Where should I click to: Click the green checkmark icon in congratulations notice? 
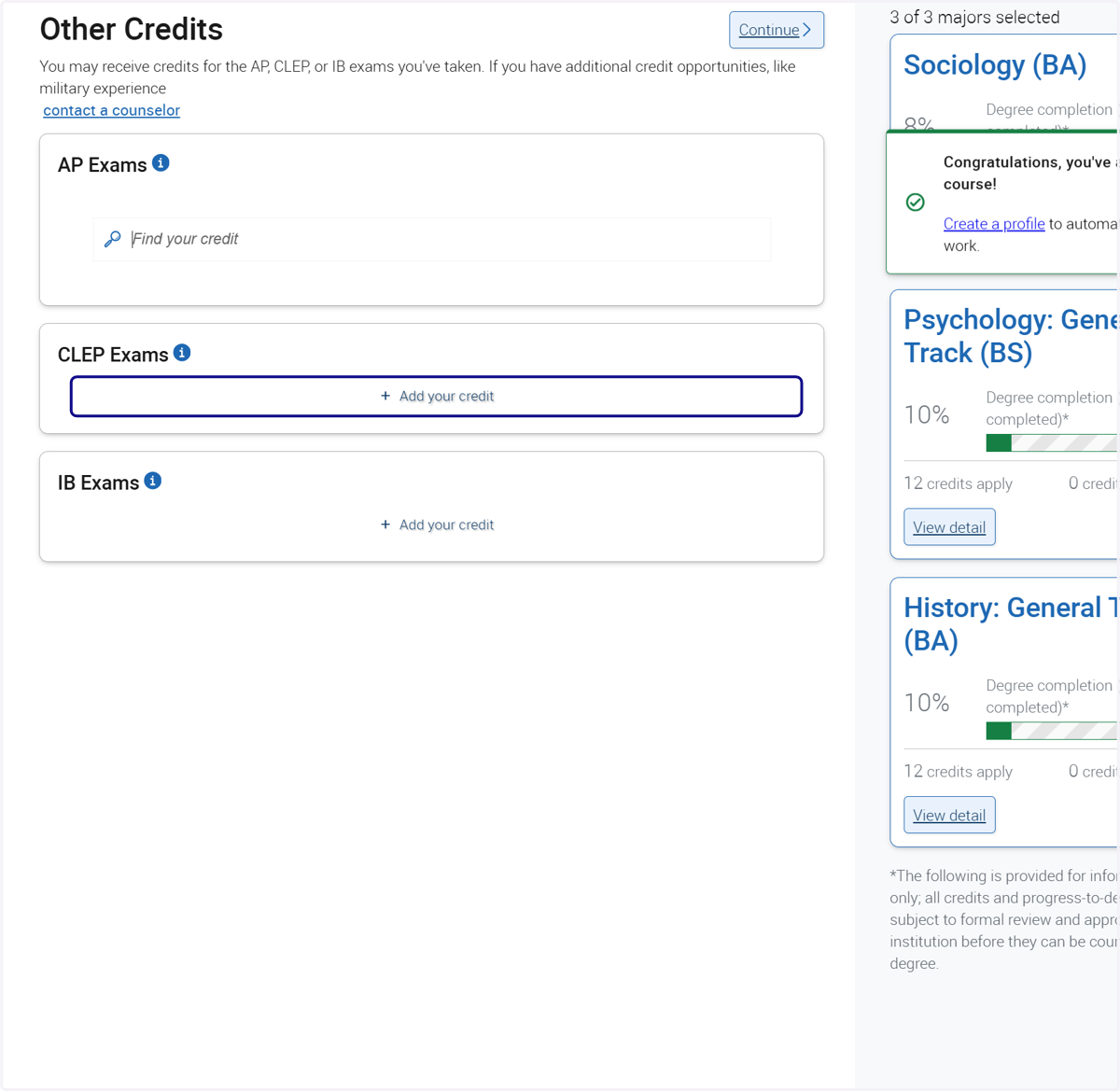pyautogui.click(x=916, y=203)
